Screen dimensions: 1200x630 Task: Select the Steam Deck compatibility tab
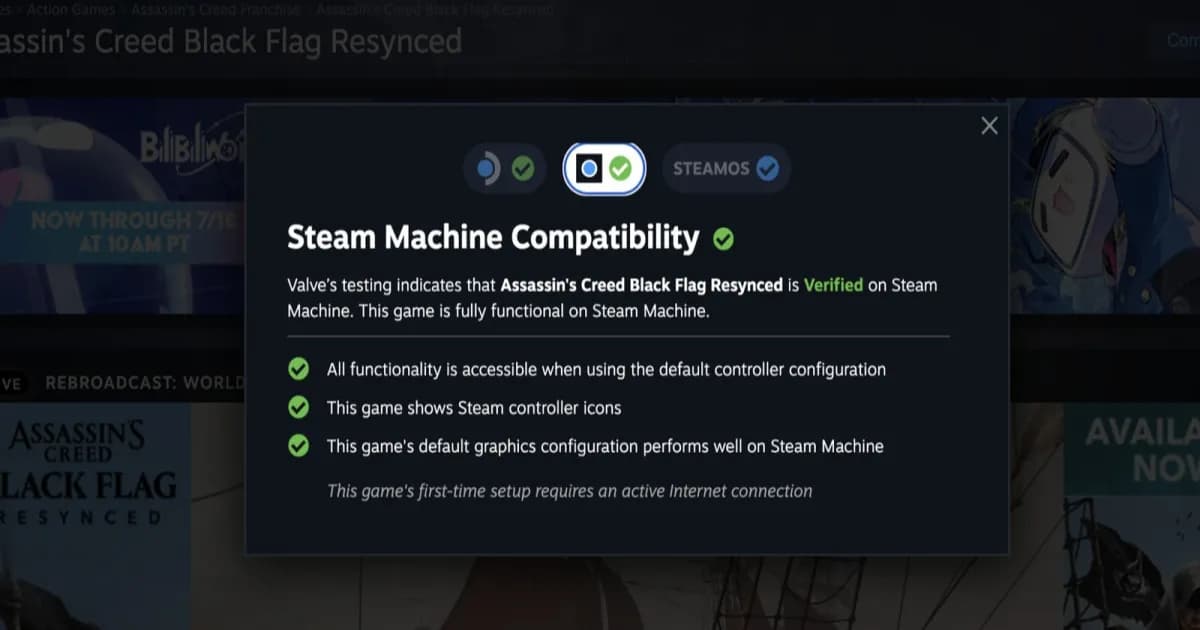(505, 168)
